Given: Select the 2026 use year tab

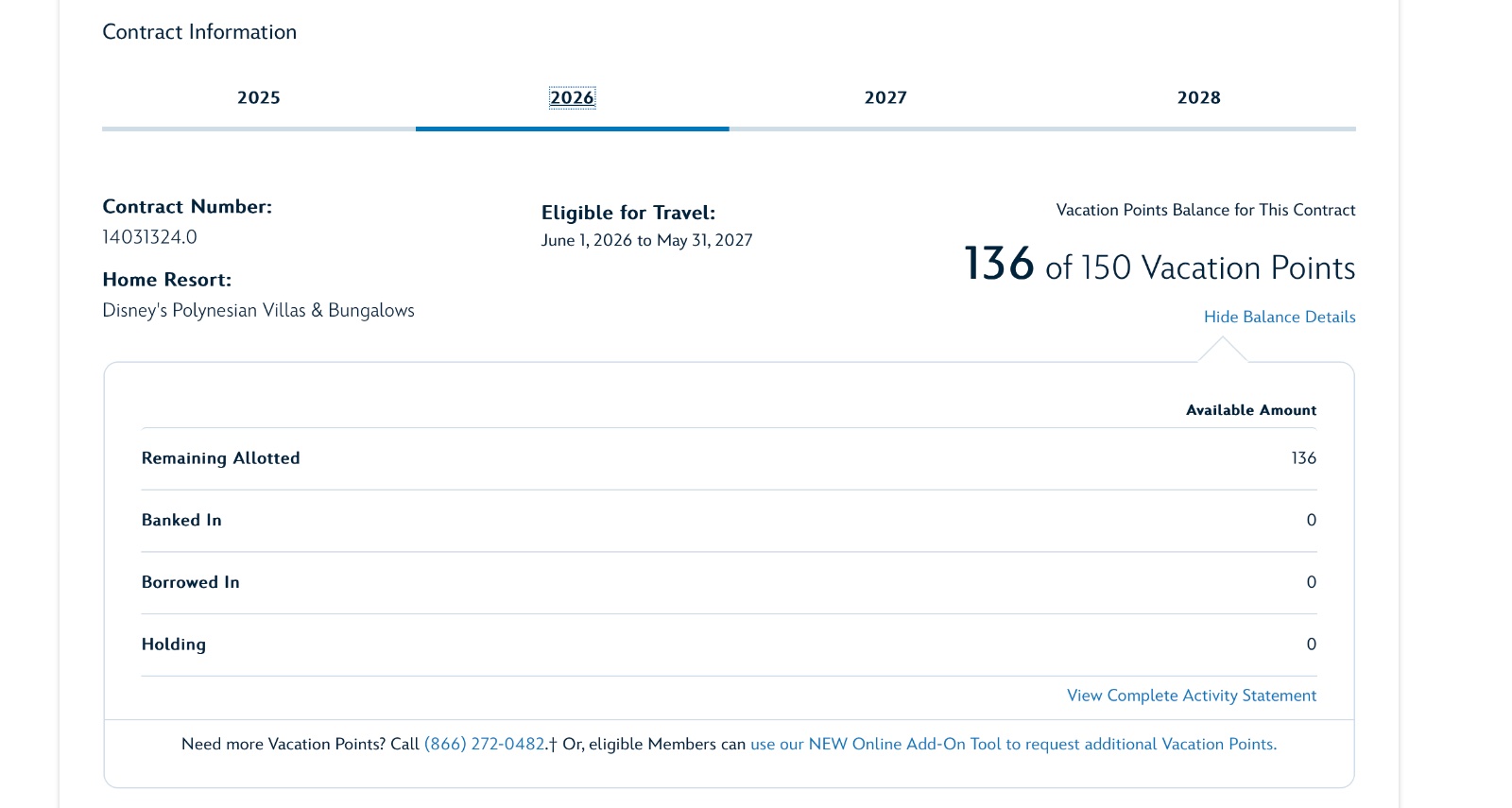Looking at the screenshot, I should point(572,98).
